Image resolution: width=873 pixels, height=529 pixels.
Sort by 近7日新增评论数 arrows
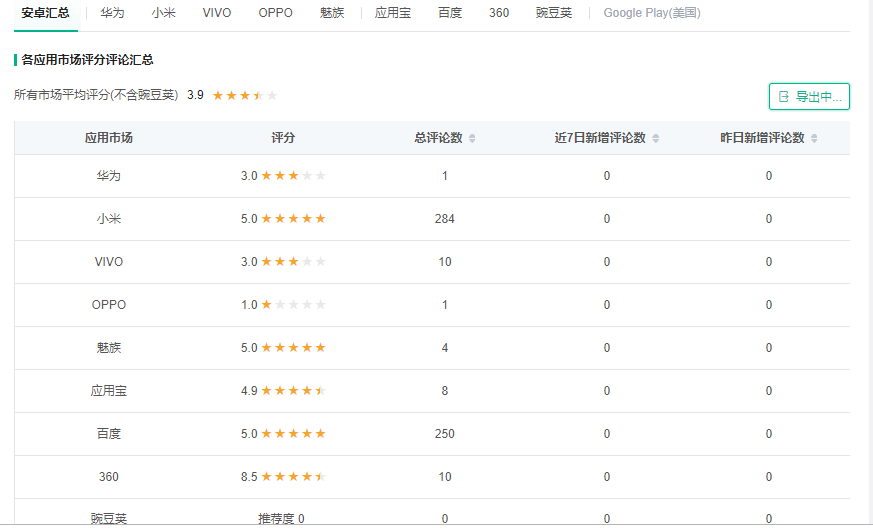click(x=655, y=138)
